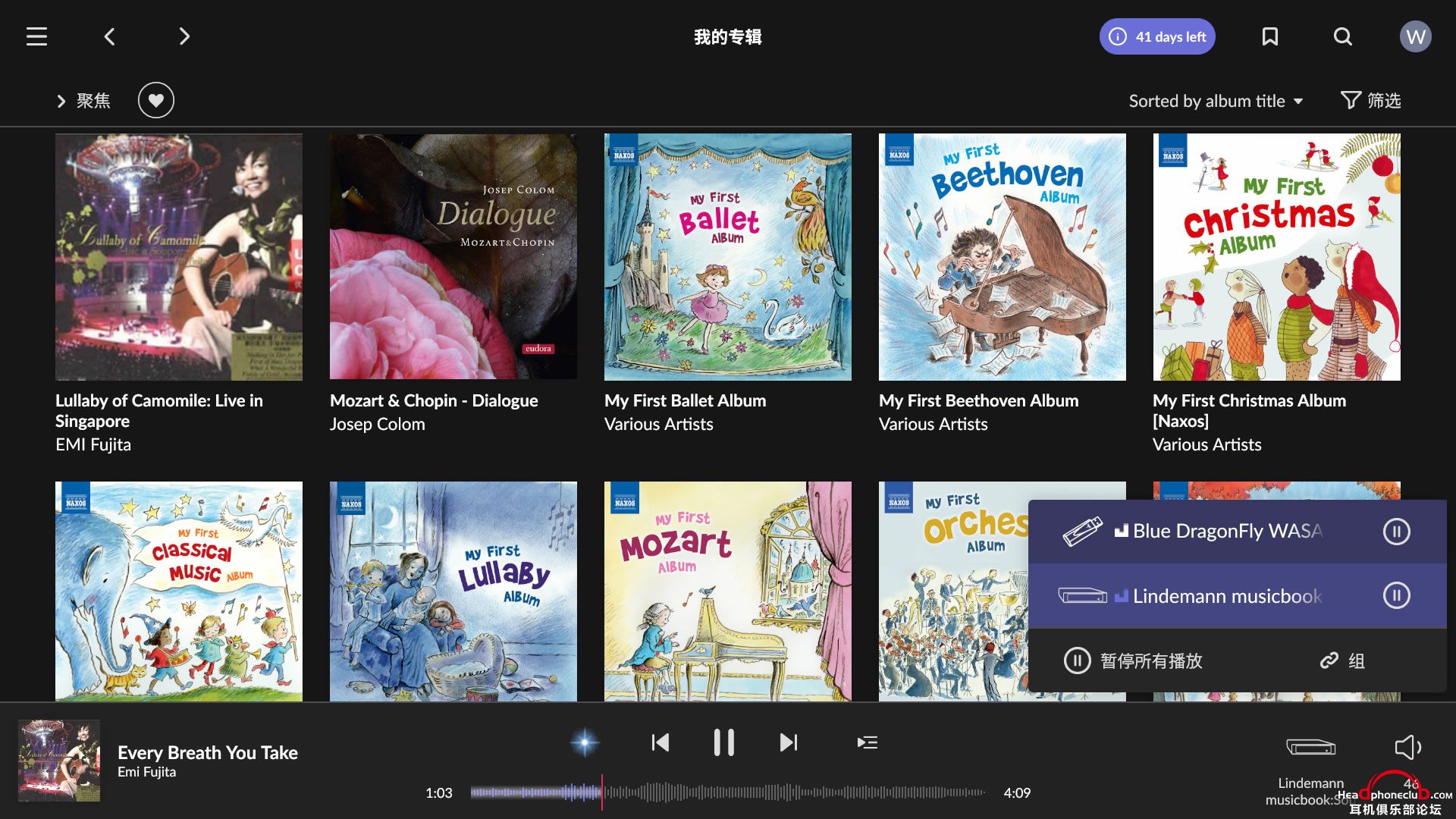Pause the Blue DragonFly WASA zone
This screenshot has height=819, width=1456.
pos(1396,532)
